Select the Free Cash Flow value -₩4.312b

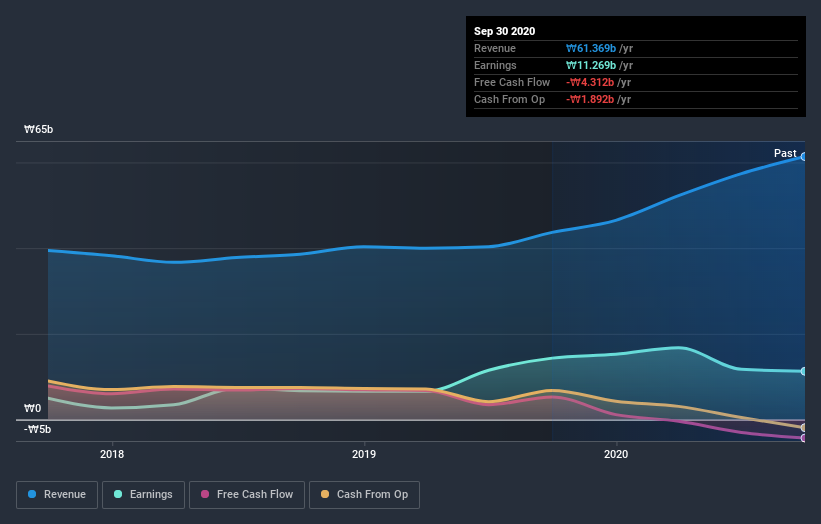(x=590, y=82)
